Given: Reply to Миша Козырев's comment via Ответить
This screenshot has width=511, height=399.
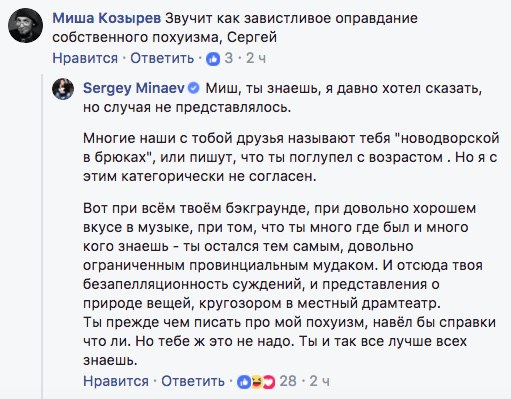Looking at the screenshot, I should (162, 58).
